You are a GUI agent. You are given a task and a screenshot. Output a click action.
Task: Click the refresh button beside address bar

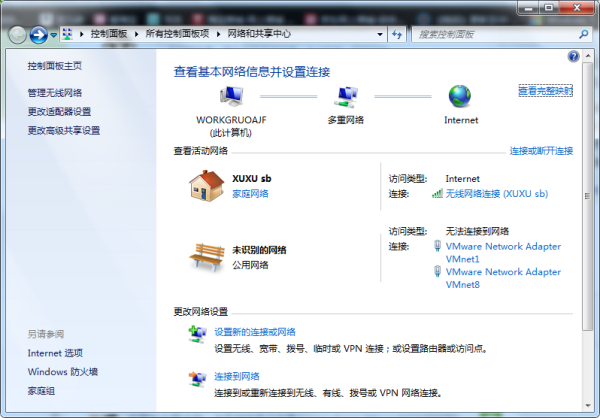[397, 34]
